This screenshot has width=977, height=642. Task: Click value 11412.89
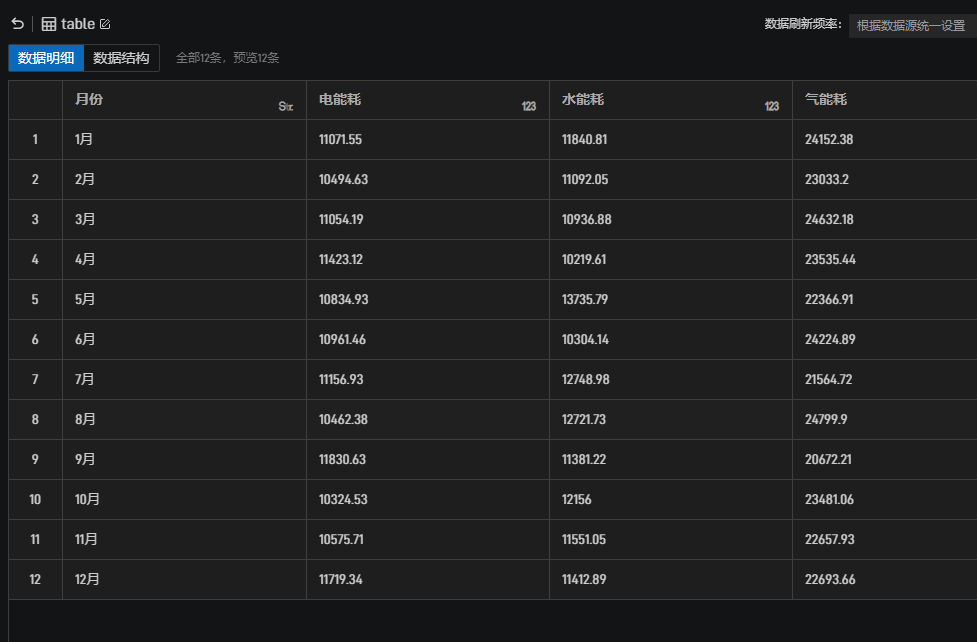[584, 579]
